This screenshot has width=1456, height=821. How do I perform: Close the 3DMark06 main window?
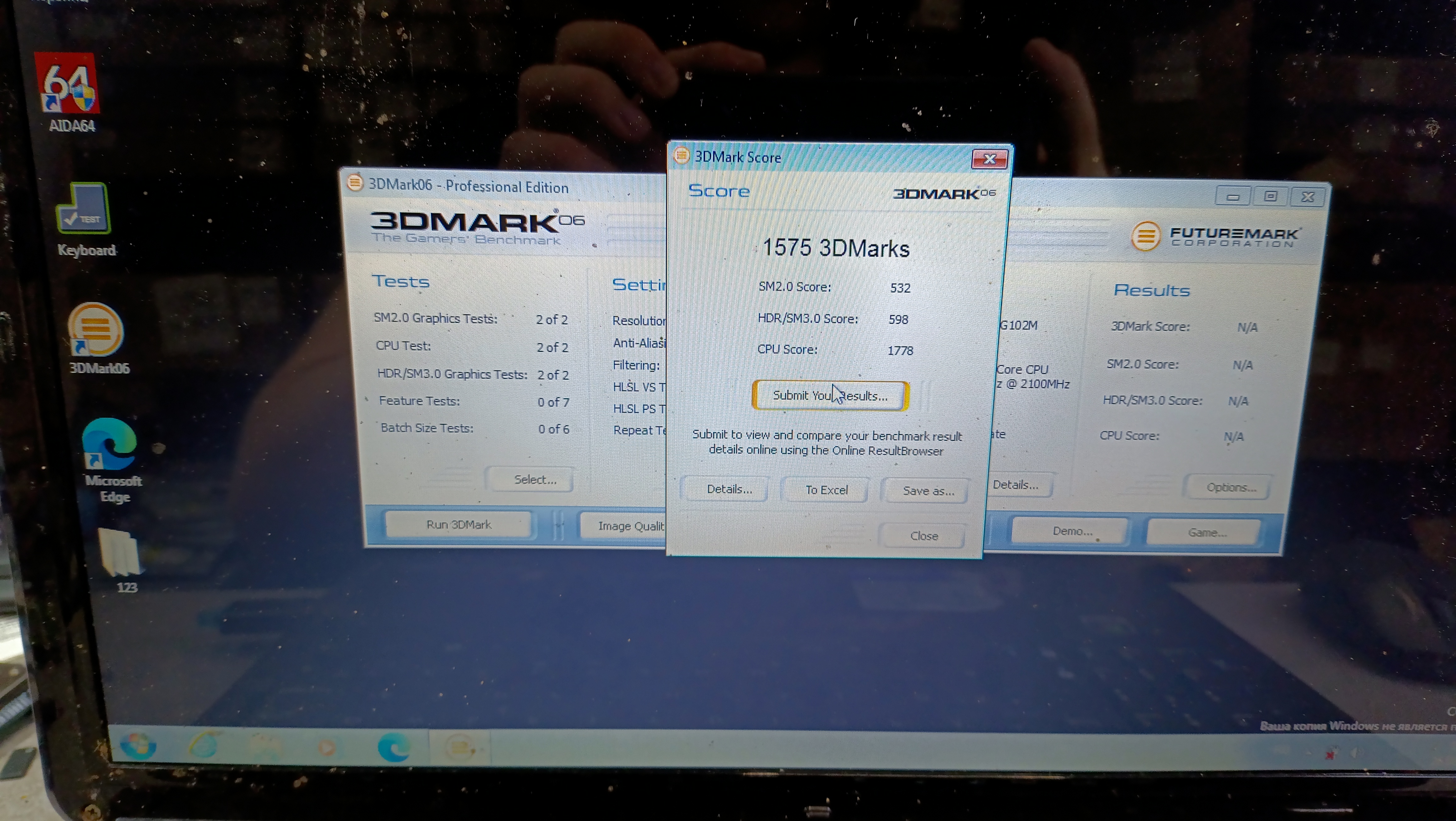(x=1307, y=197)
